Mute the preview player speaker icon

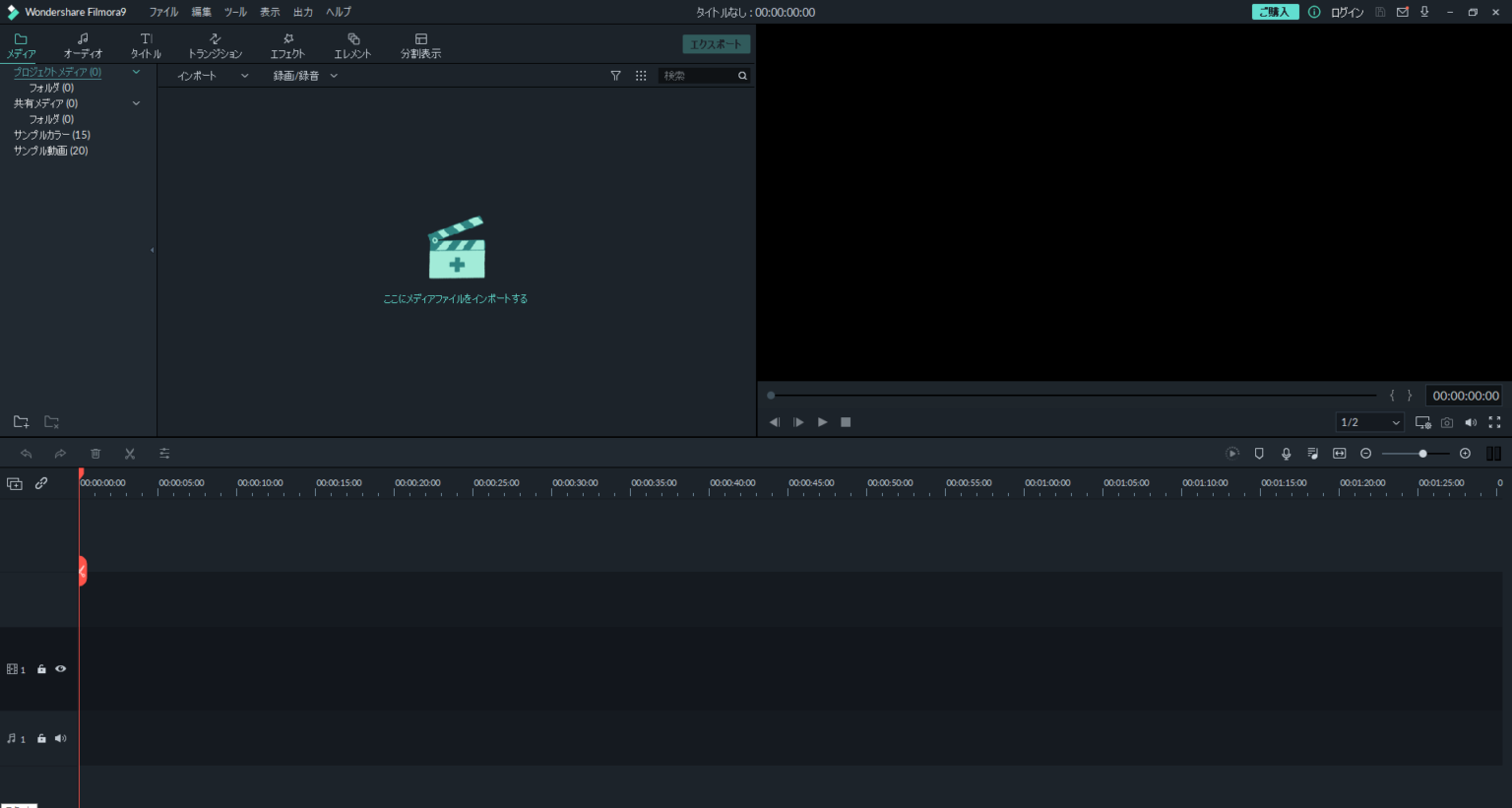point(1471,421)
